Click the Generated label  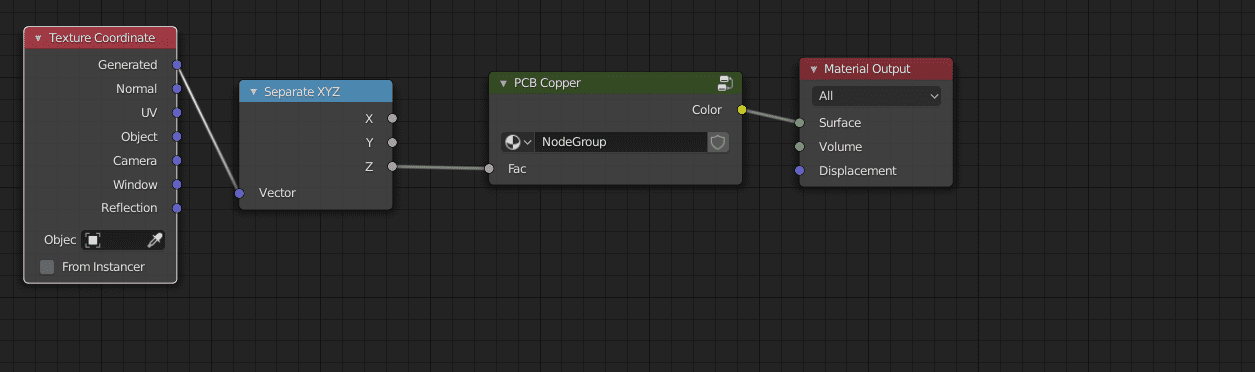point(128,65)
